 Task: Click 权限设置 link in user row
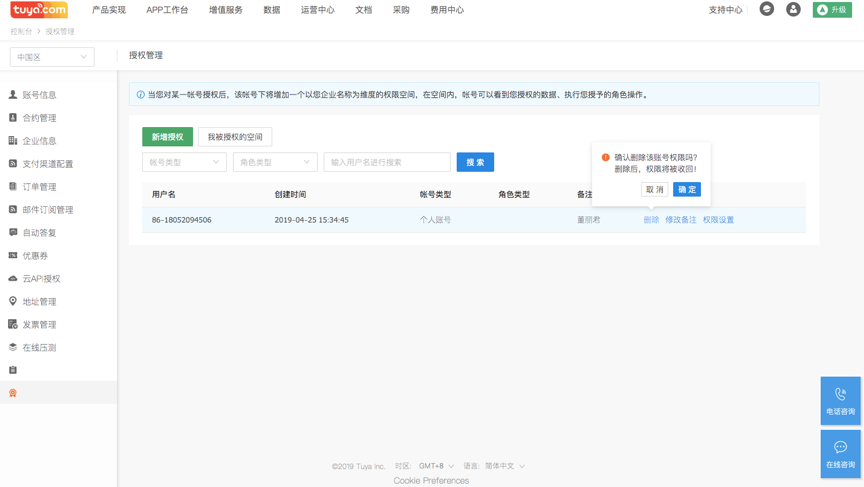(x=718, y=220)
